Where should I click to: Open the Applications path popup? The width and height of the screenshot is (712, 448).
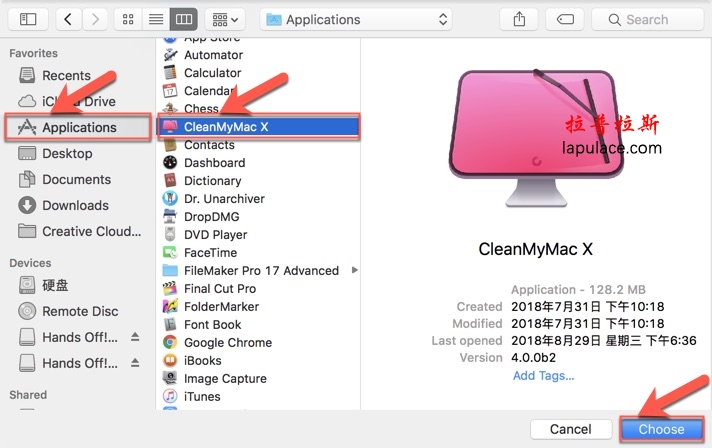356,20
